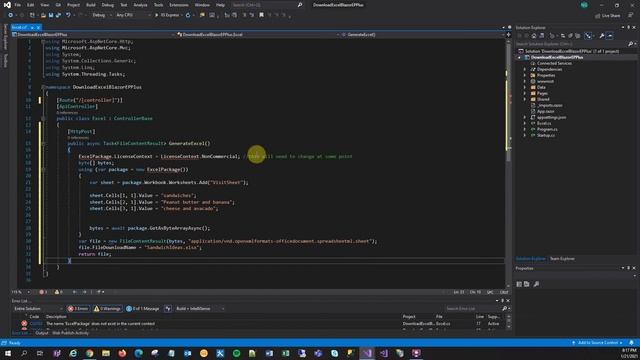640x360 pixels.
Task: Click the Visual Studio logo icon
Action: pyautogui.click(x=7, y=5)
